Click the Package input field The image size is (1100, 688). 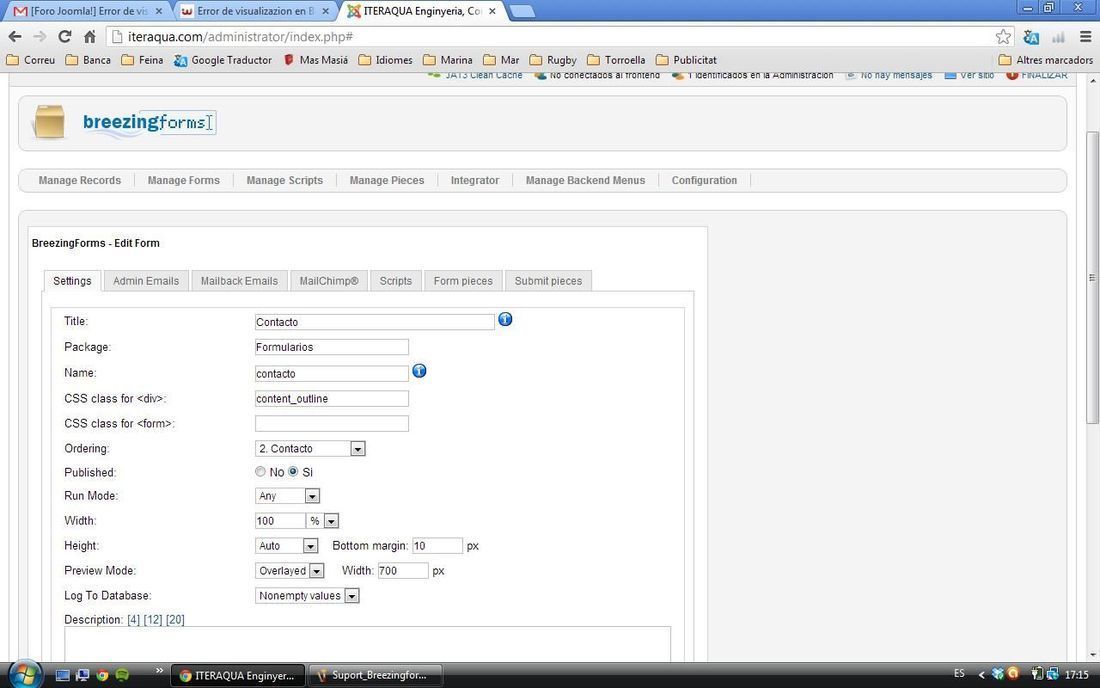[332, 347]
